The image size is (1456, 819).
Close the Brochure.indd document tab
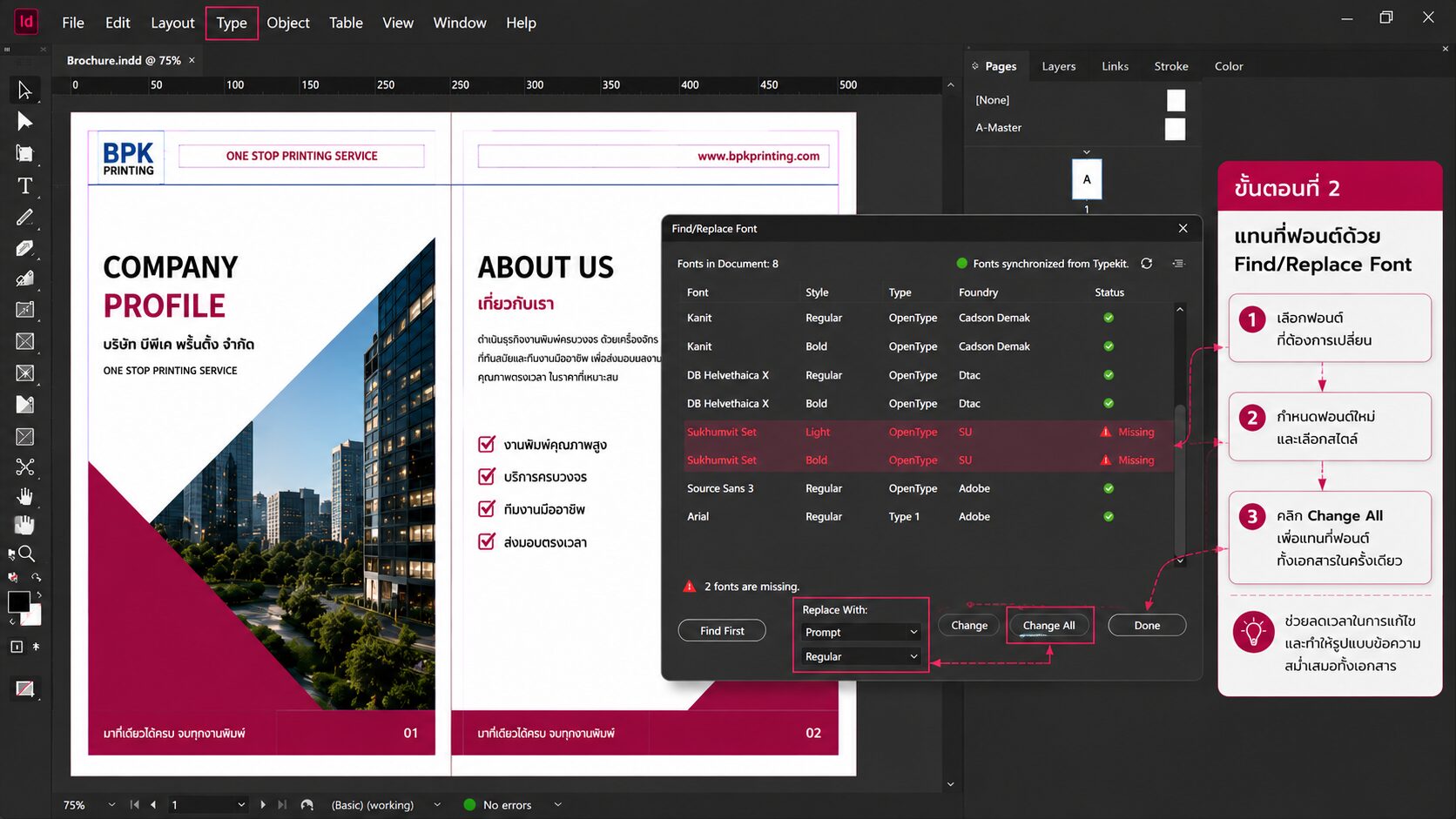[192, 60]
